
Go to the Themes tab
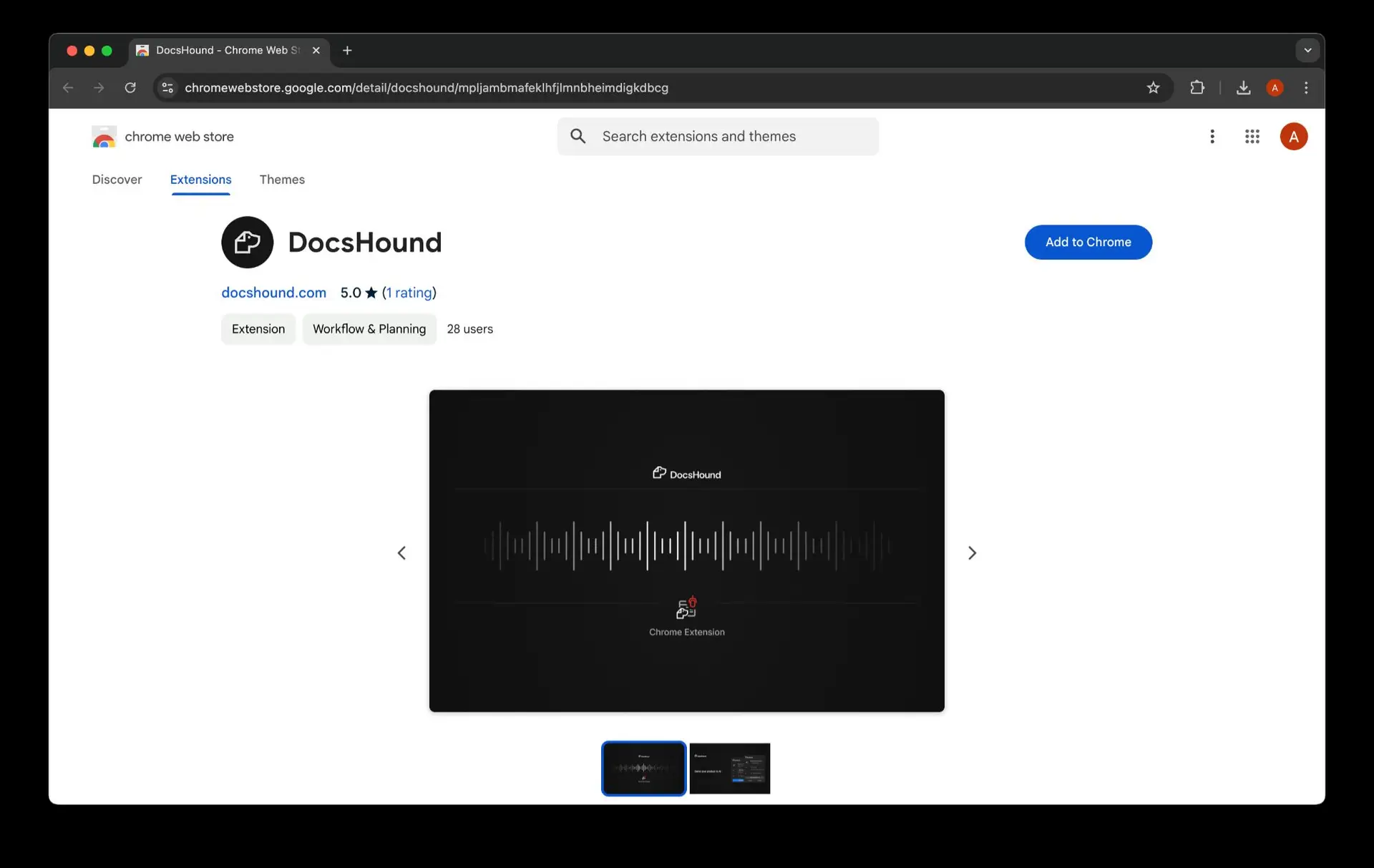(282, 179)
